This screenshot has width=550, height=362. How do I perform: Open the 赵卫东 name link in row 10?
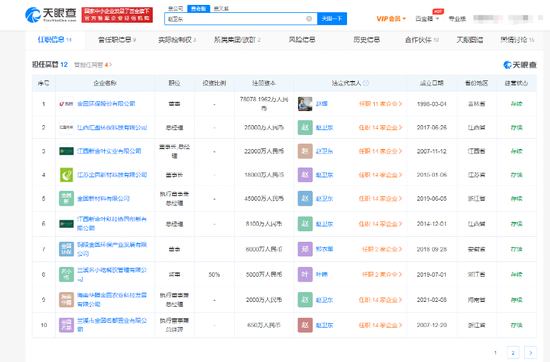click(x=324, y=325)
